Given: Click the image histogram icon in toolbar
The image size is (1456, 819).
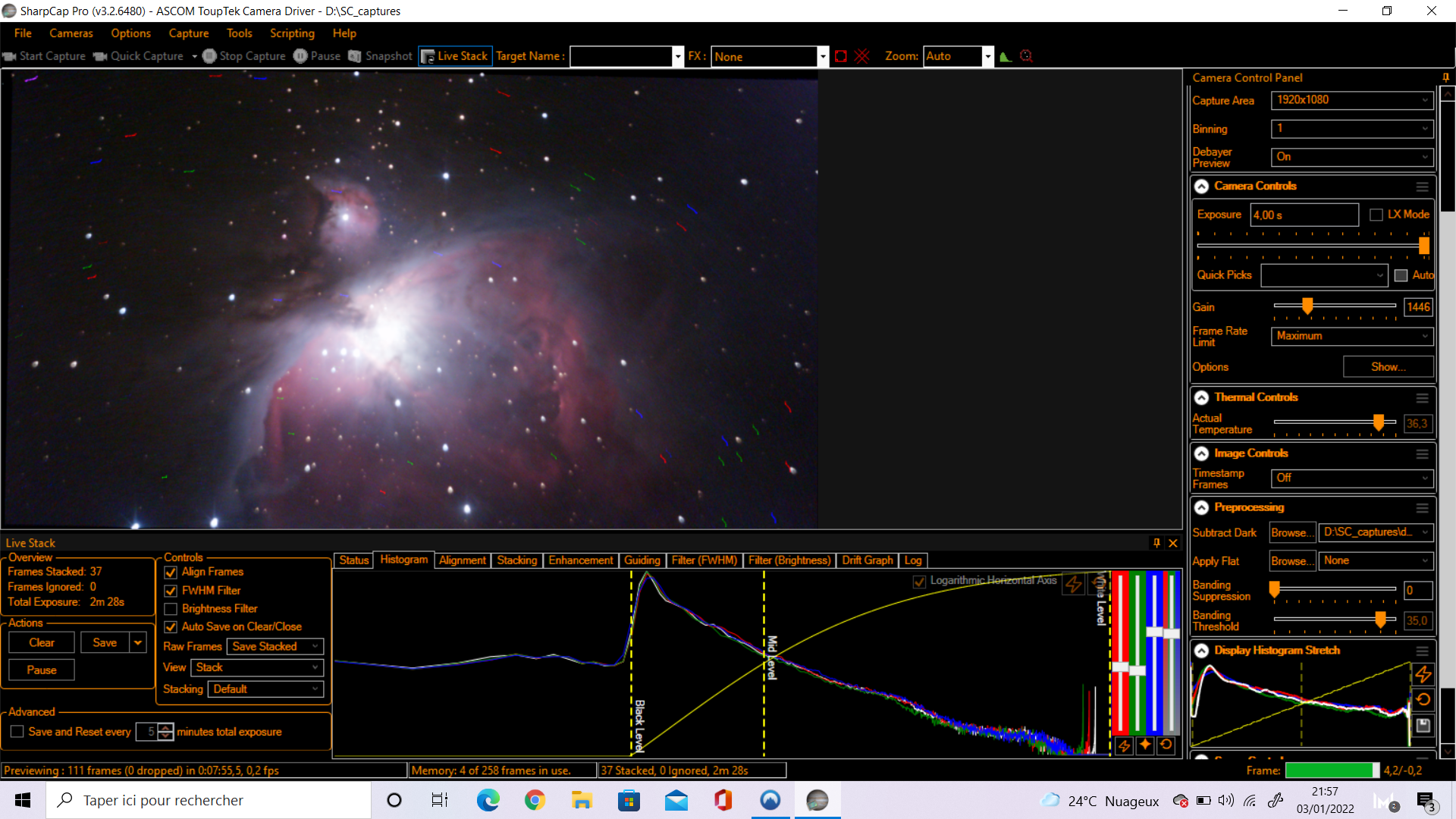Looking at the screenshot, I should tap(1006, 56).
